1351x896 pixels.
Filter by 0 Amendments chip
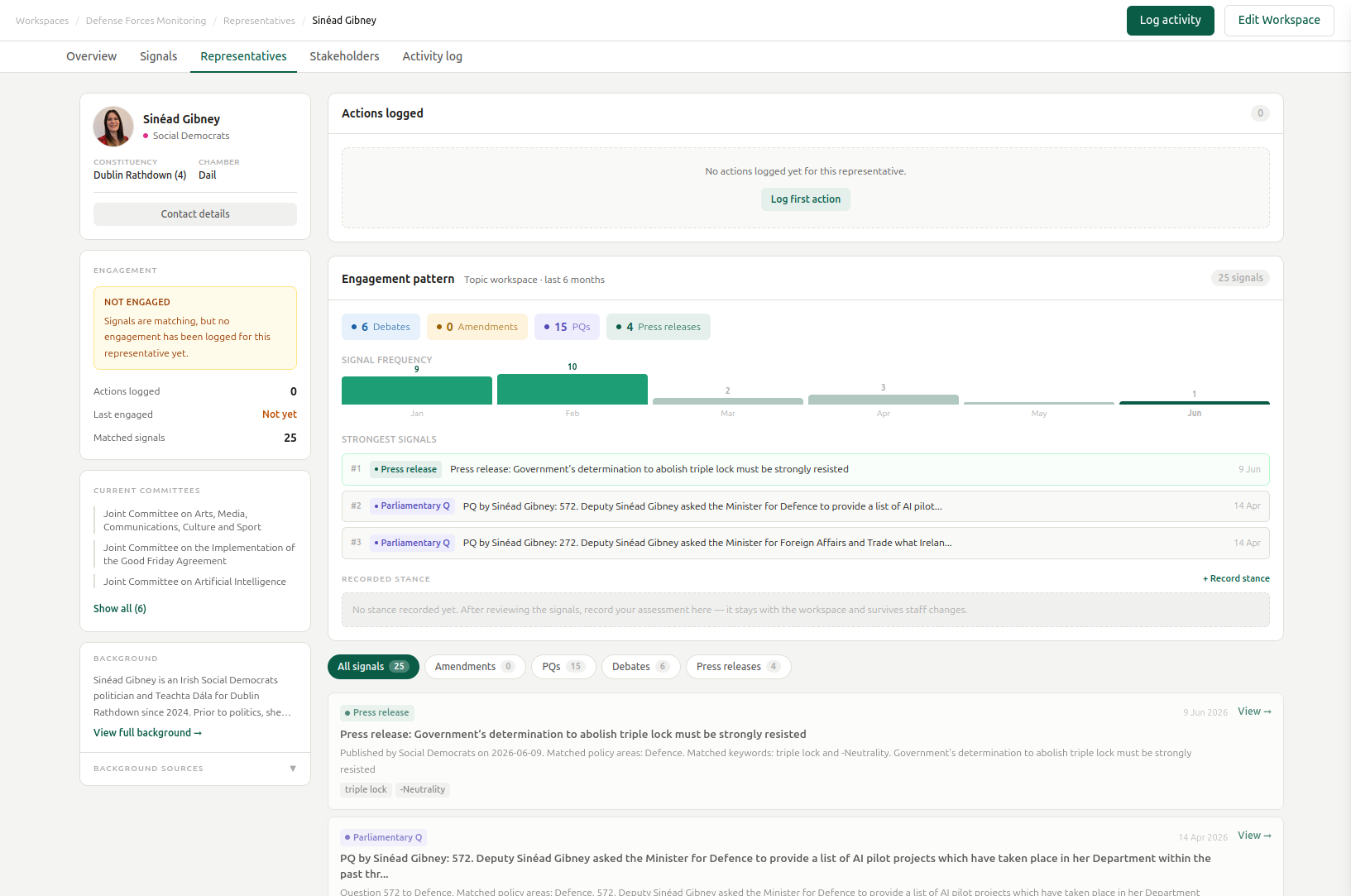click(x=477, y=327)
